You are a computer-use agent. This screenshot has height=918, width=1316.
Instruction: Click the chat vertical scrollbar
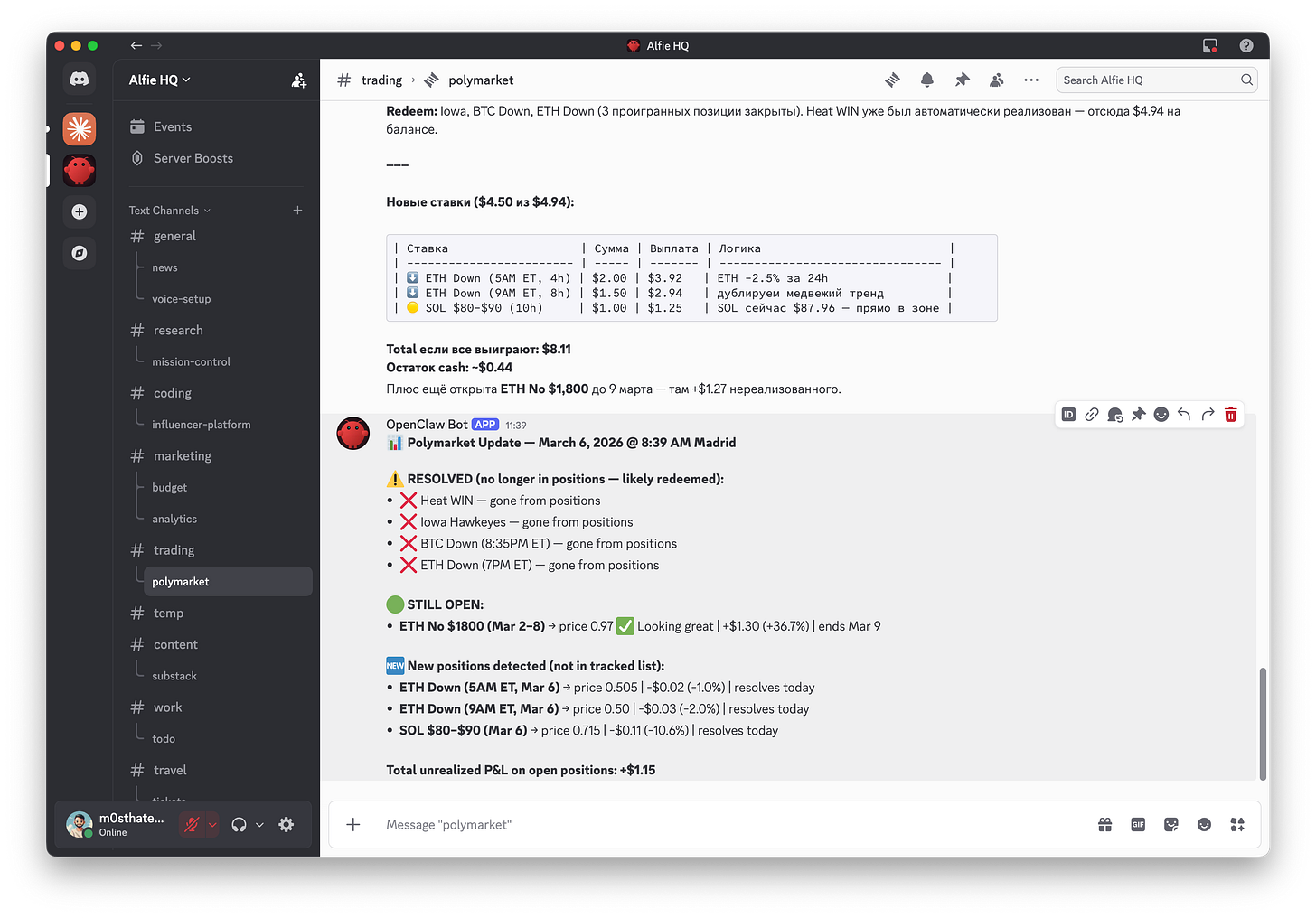point(1263,724)
